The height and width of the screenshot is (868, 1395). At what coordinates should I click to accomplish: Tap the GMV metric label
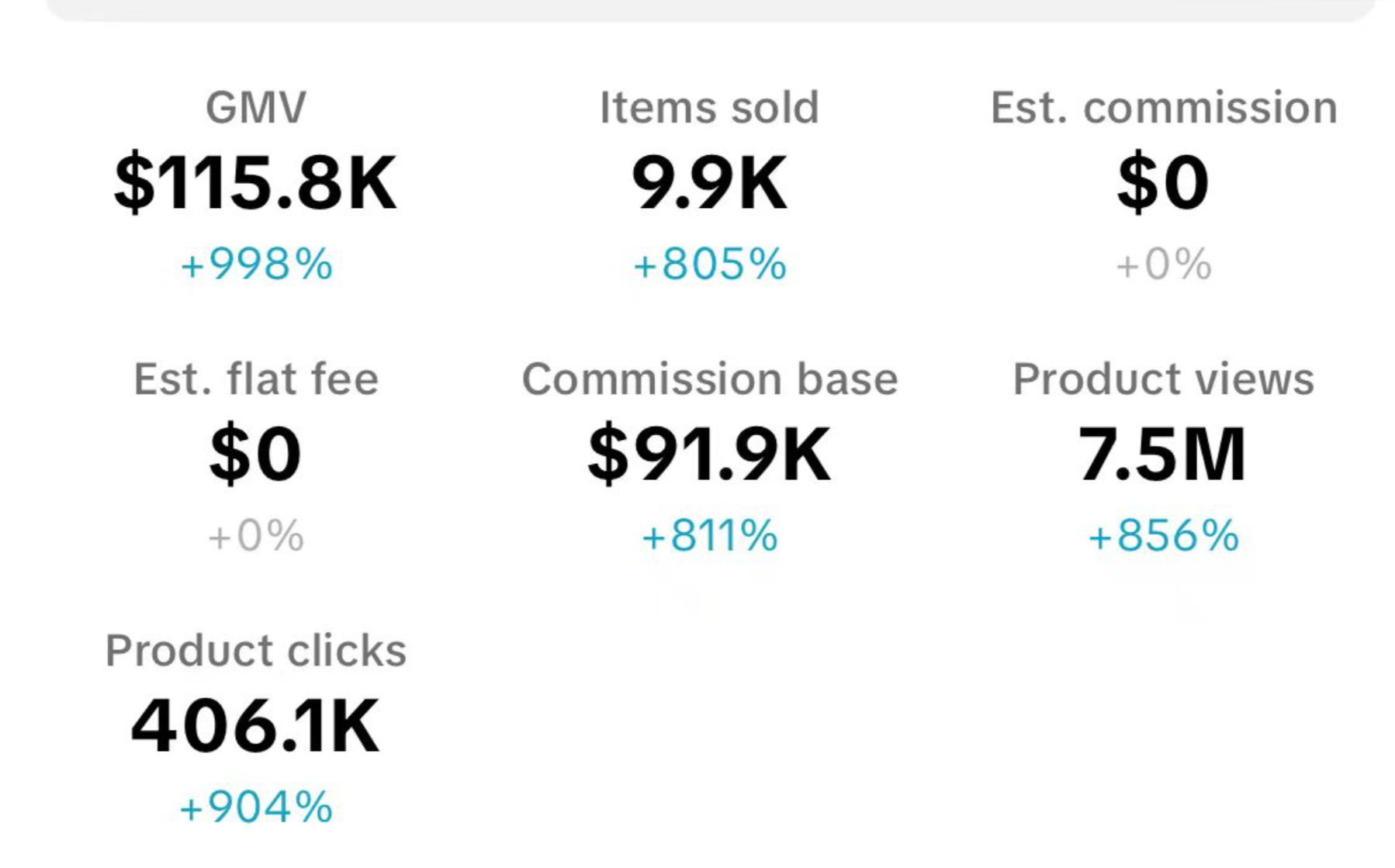pyautogui.click(x=255, y=107)
